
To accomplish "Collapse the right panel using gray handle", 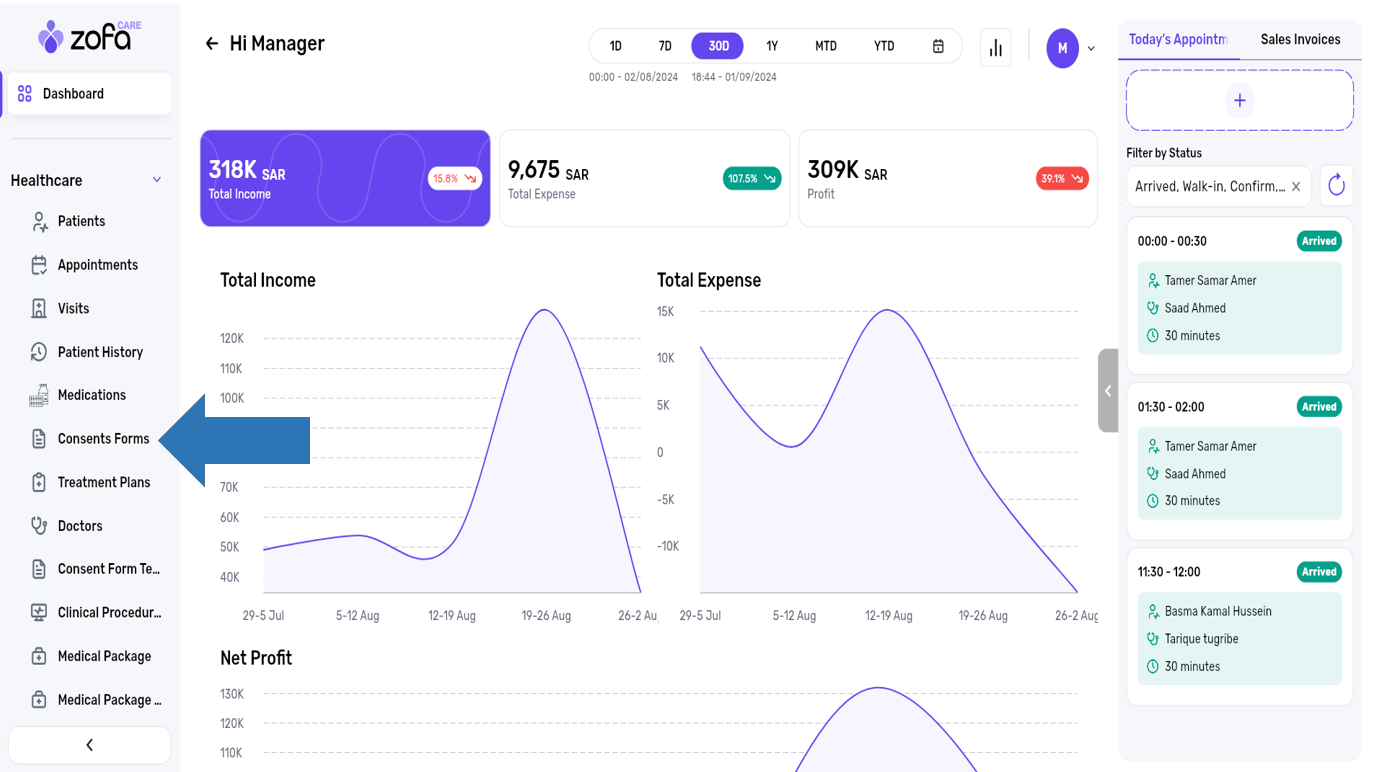I will tap(1108, 391).
